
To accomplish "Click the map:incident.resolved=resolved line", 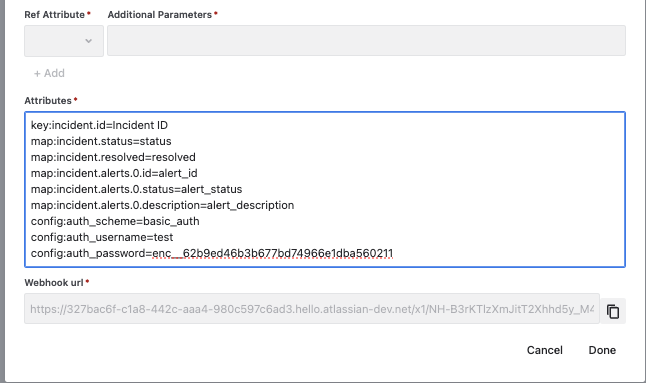I will coord(113,157).
